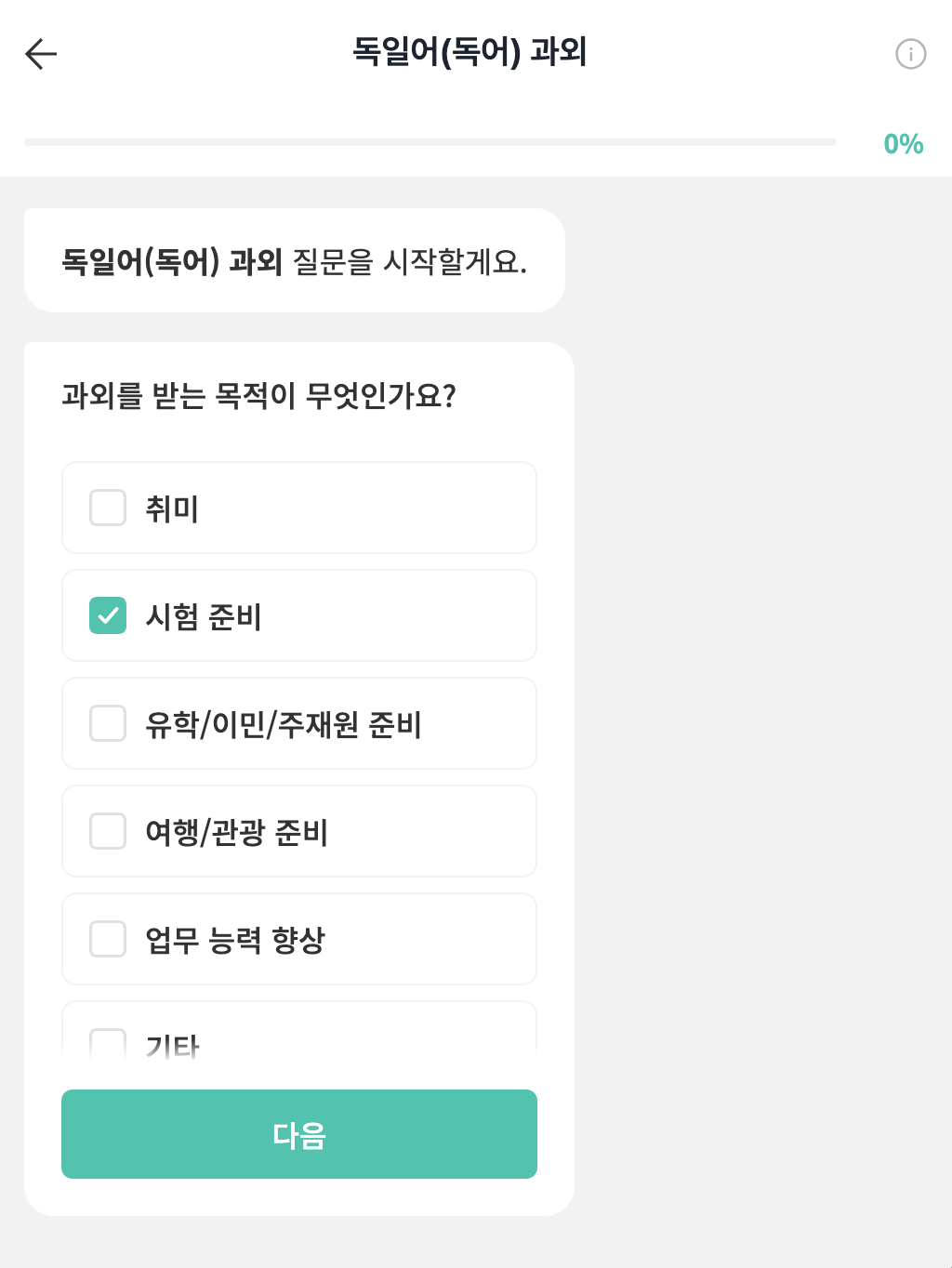Check the partially visible 기타 checkbox
952x1268 pixels.
(108, 1043)
